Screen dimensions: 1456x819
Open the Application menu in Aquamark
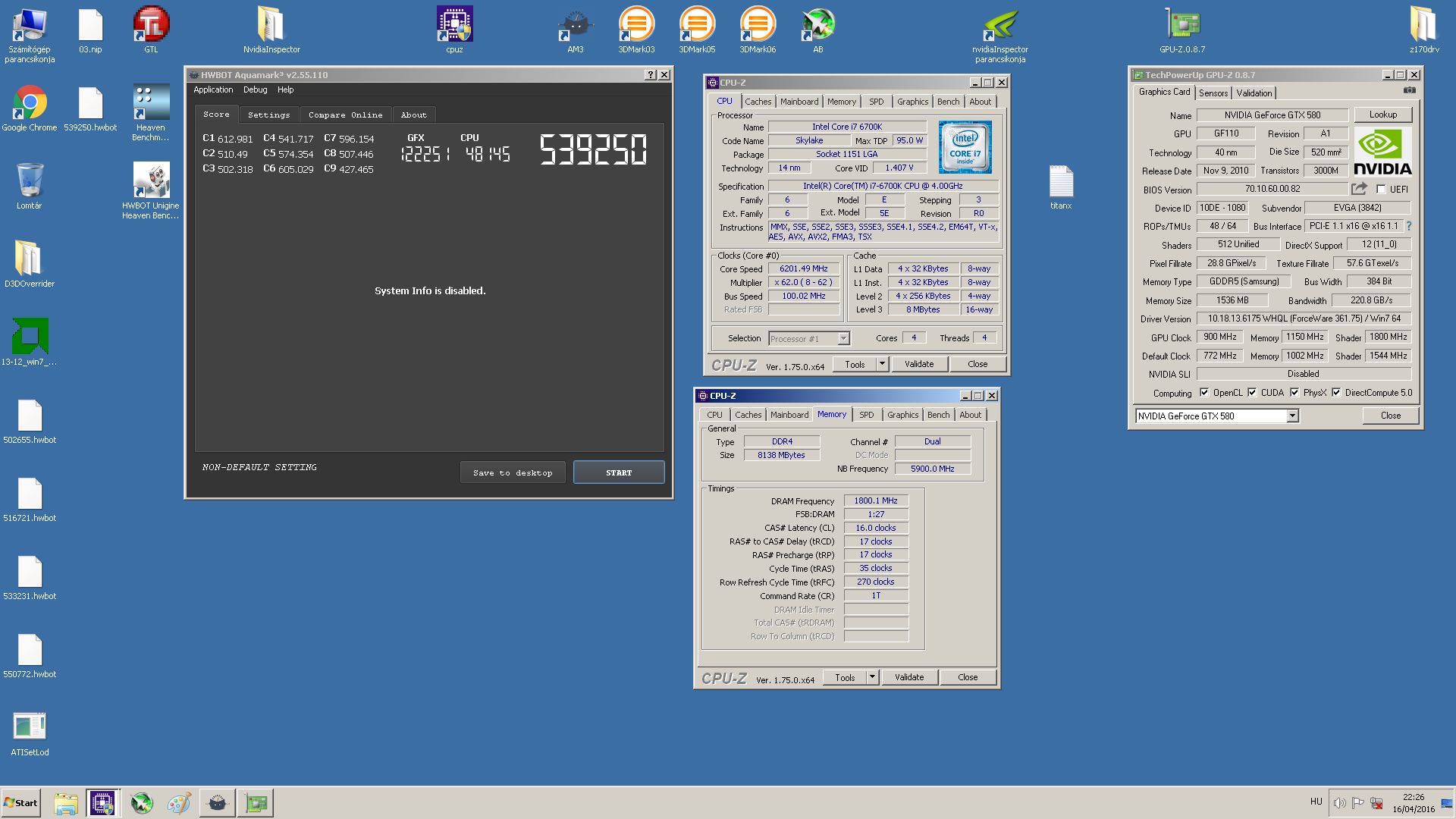[x=213, y=89]
